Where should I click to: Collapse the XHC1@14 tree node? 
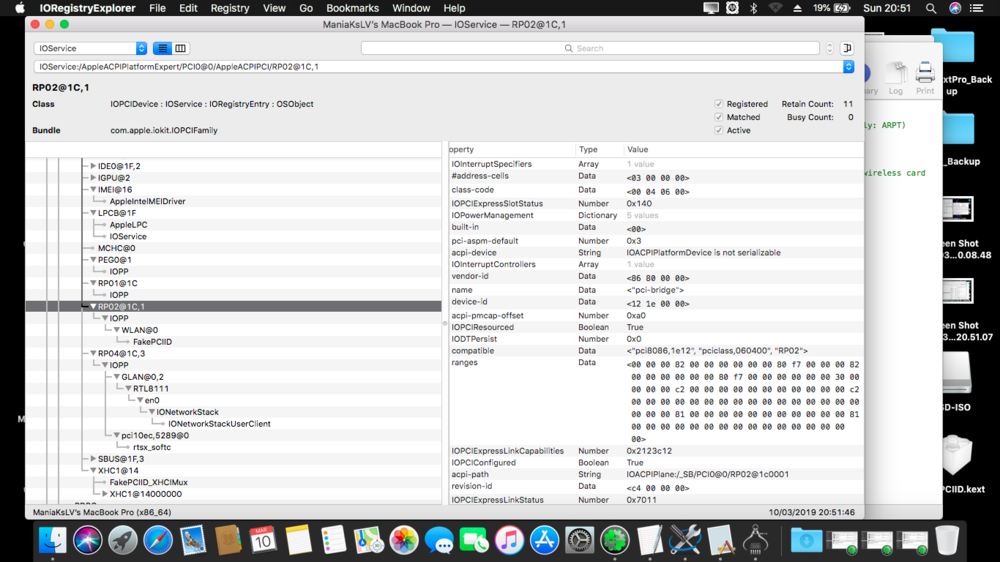[93, 471]
